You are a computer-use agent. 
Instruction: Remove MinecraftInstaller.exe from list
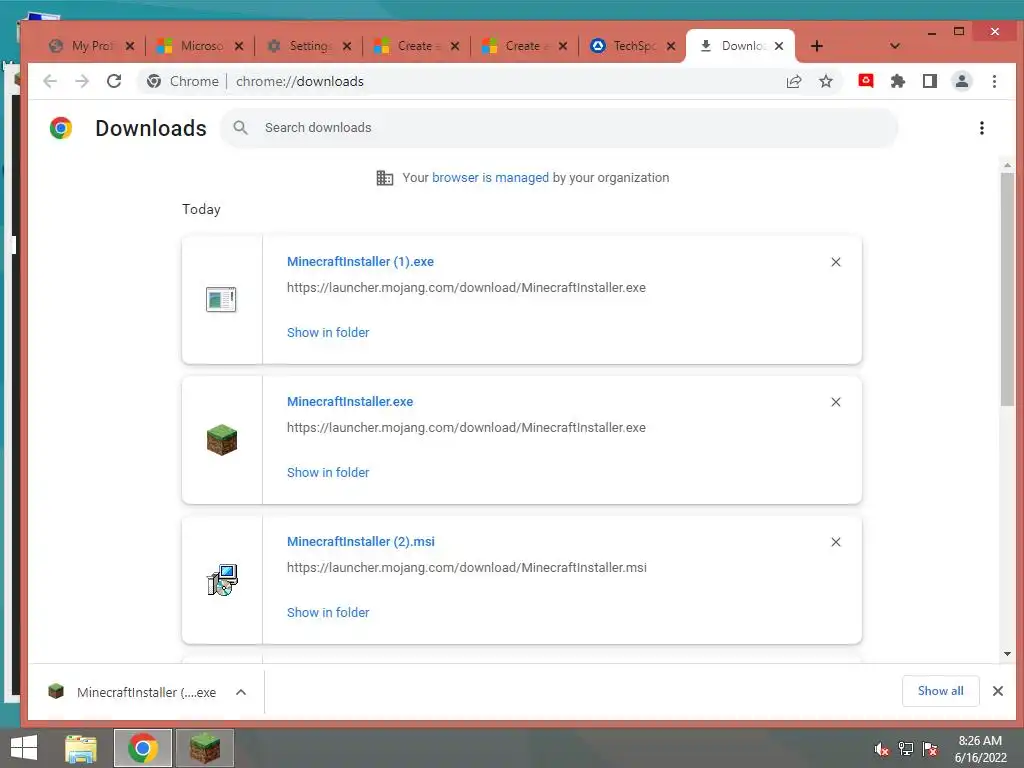(836, 402)
